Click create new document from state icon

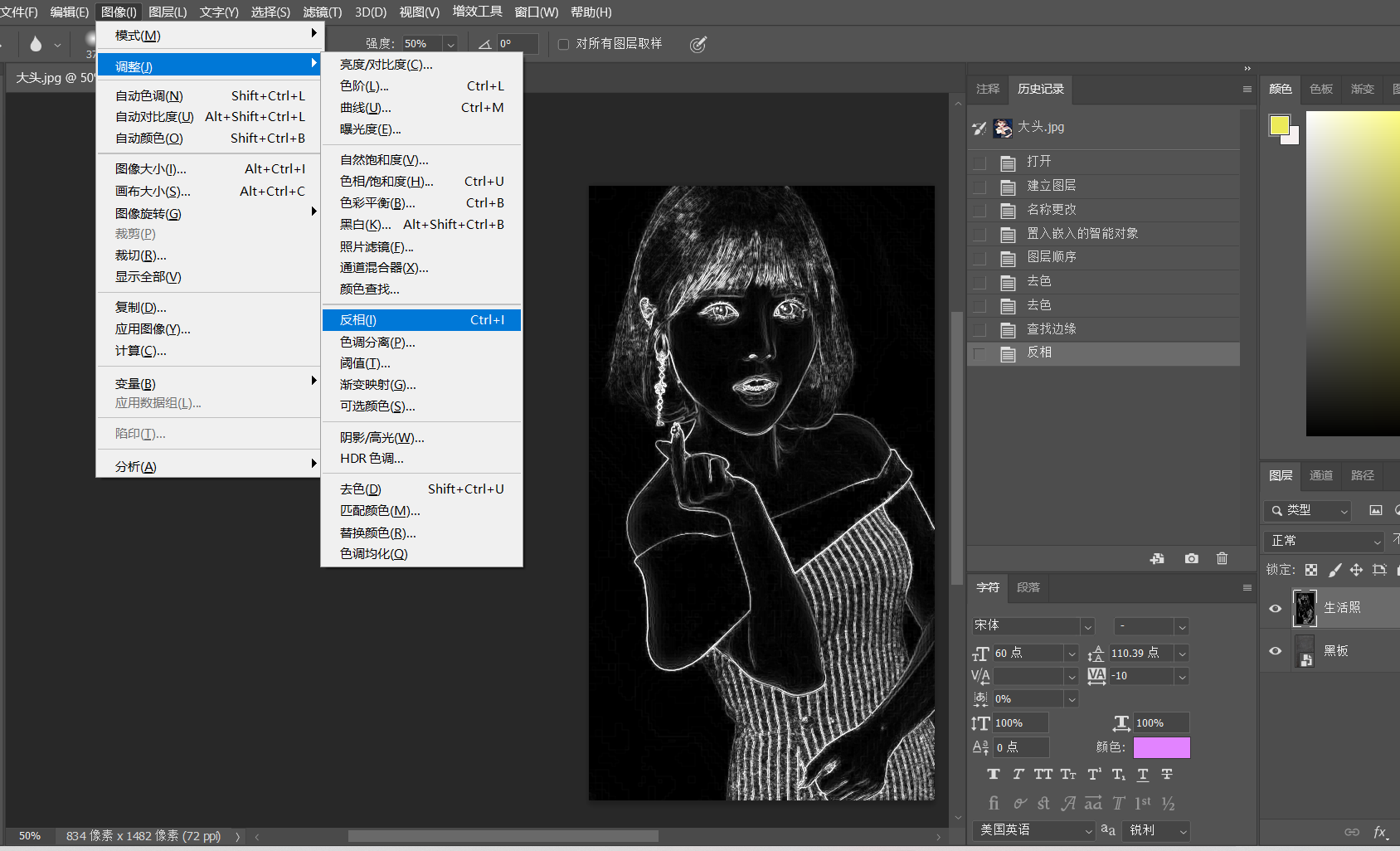1157,558
